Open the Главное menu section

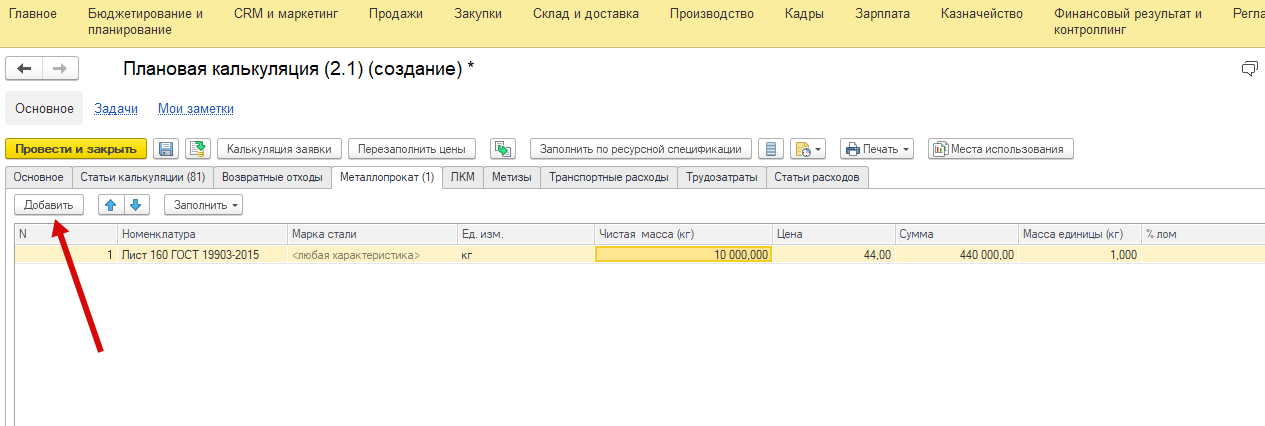pyautogui.click(x=33, y=14)
